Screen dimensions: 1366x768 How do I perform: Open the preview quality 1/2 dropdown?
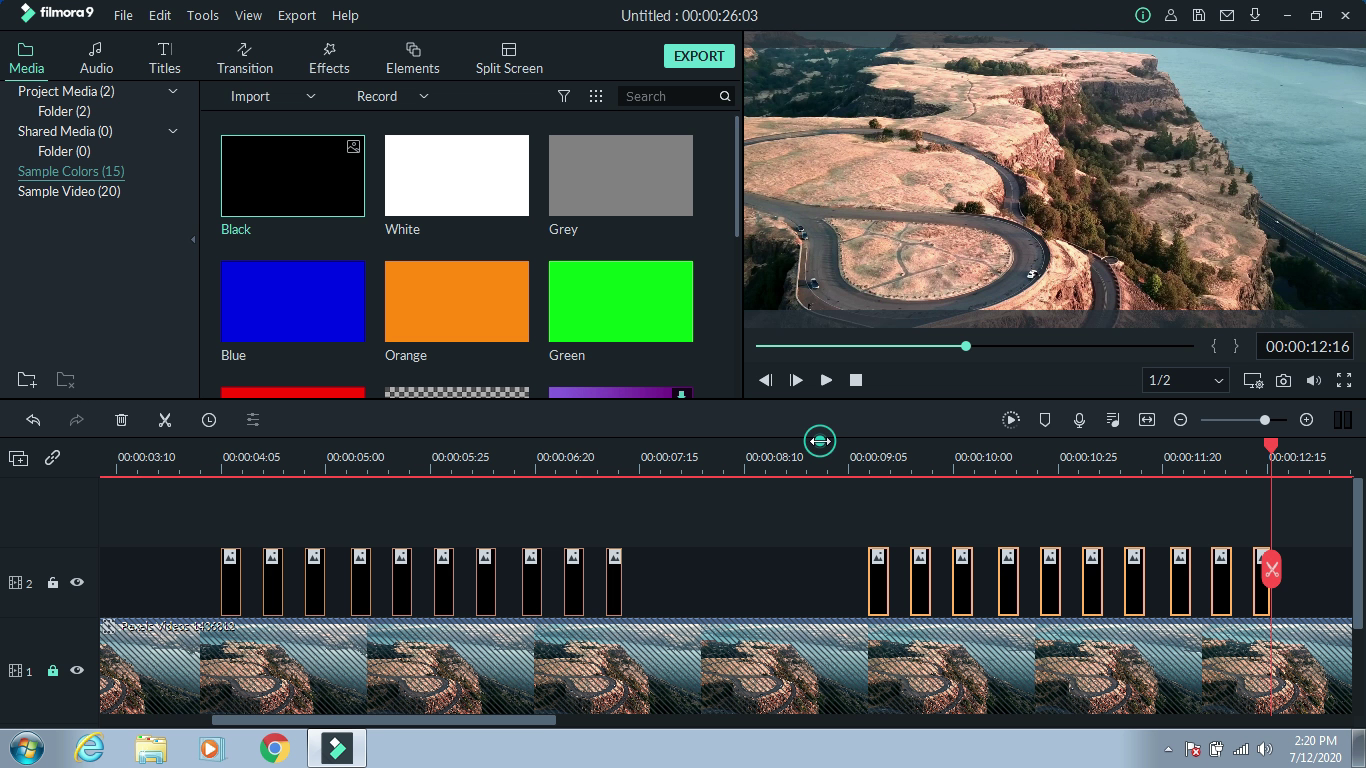coord(1185,380)
